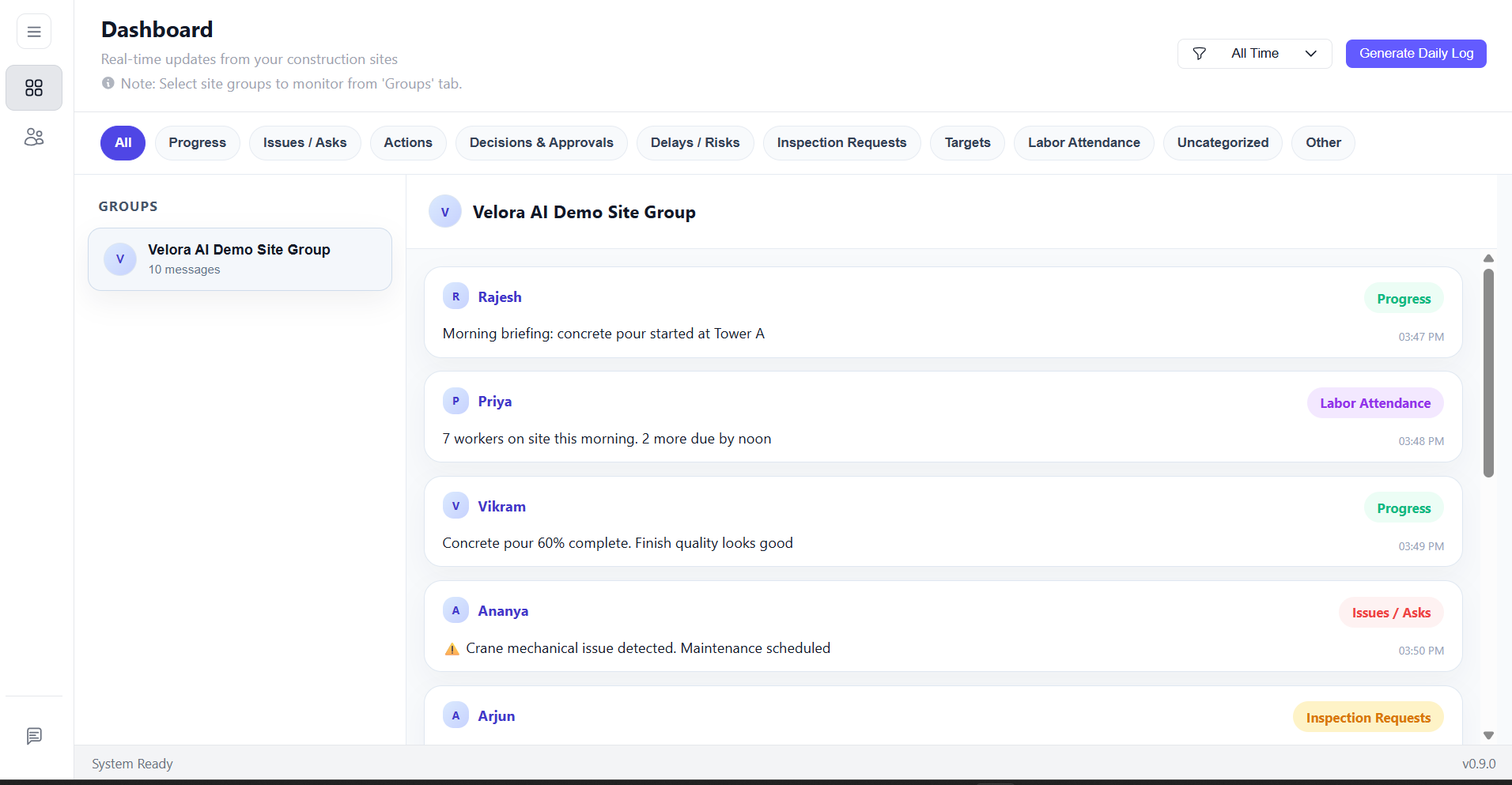Click the V avatar in group header
This screenshot has height=785, width=1512.
[x=445, y=212]
